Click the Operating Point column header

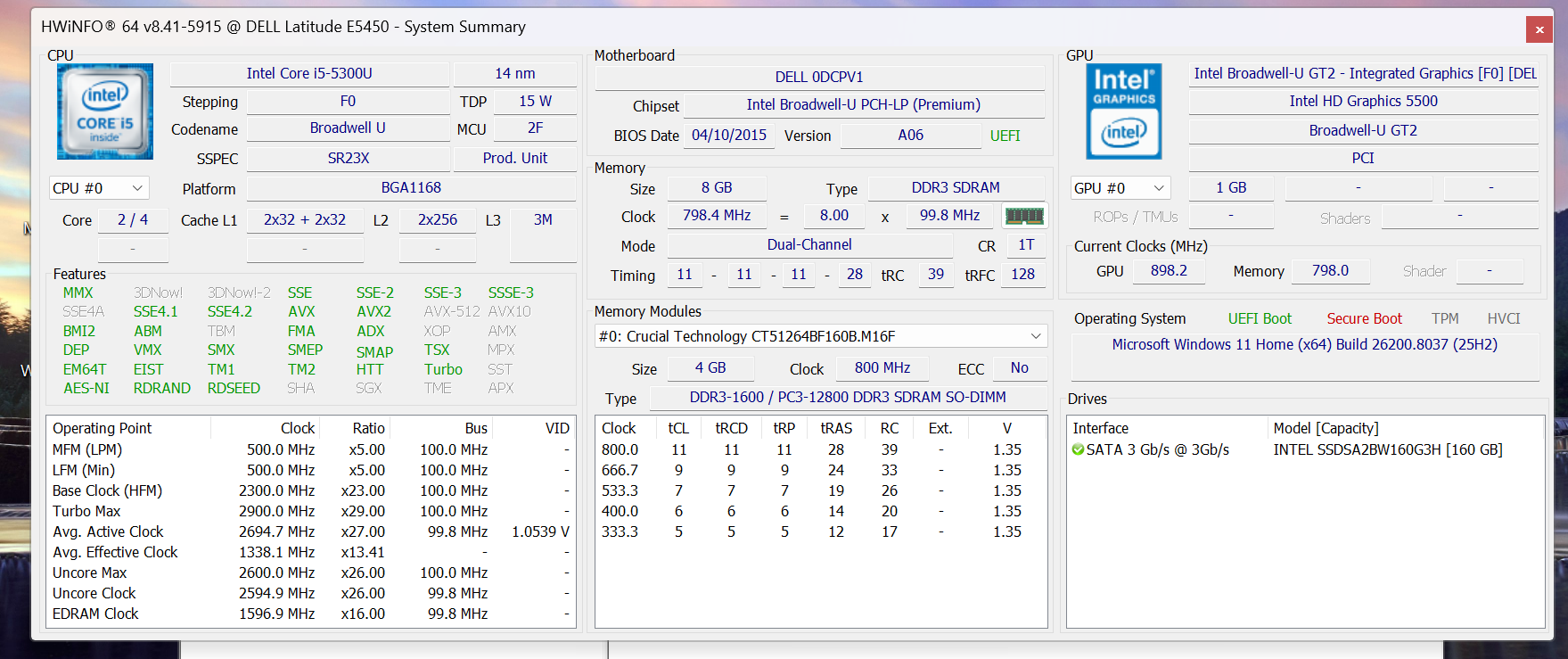click(x=129, y=428)
